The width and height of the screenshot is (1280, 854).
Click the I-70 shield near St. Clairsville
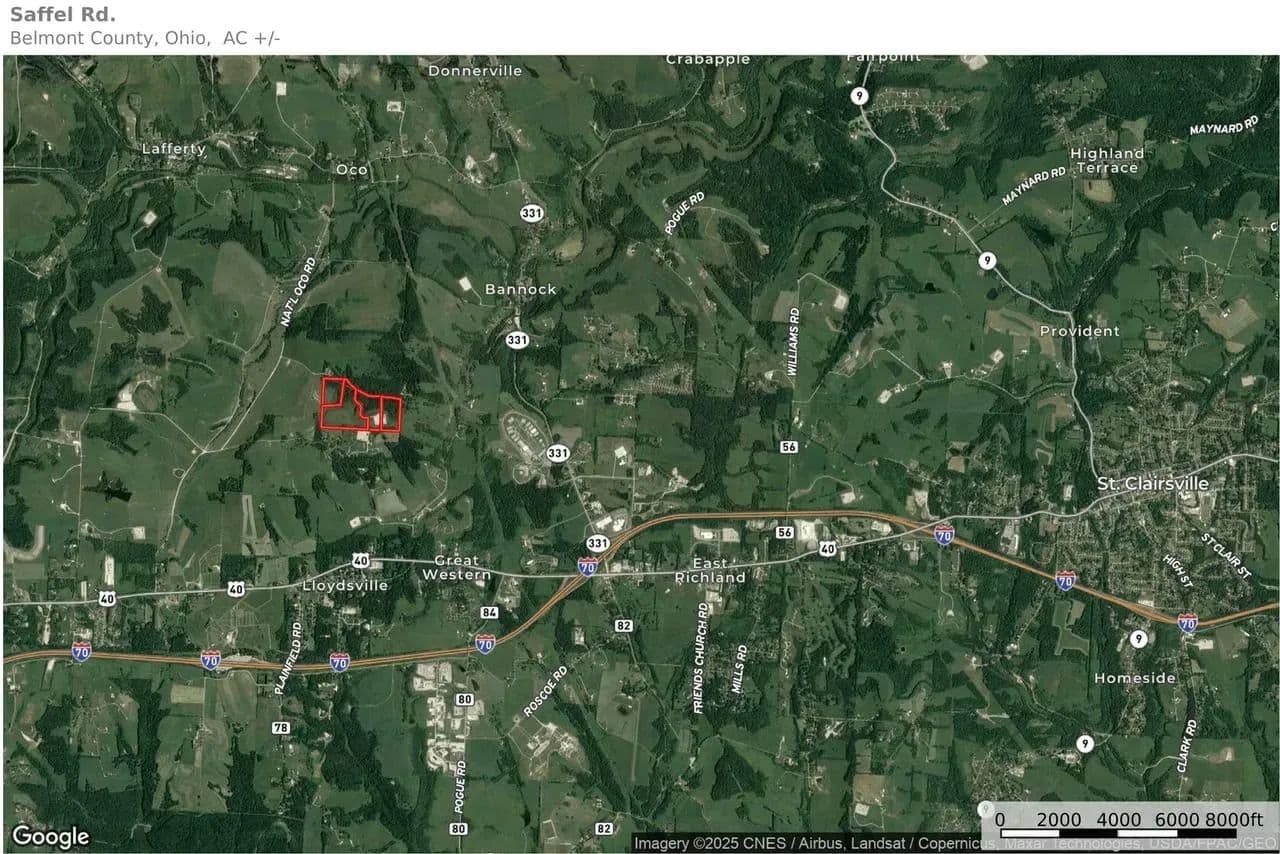1066,580
